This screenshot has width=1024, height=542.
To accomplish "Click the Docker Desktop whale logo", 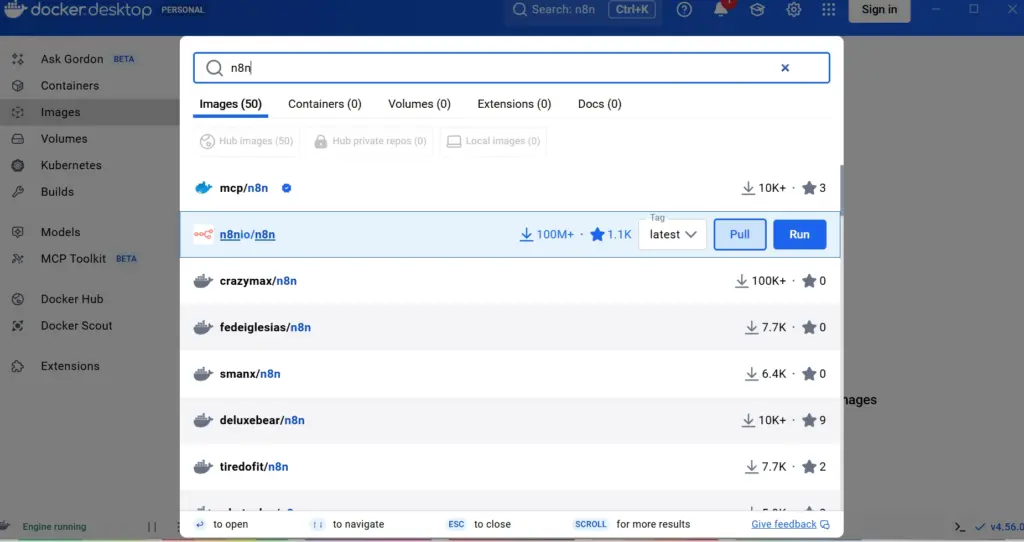I will tap(14, 9).
